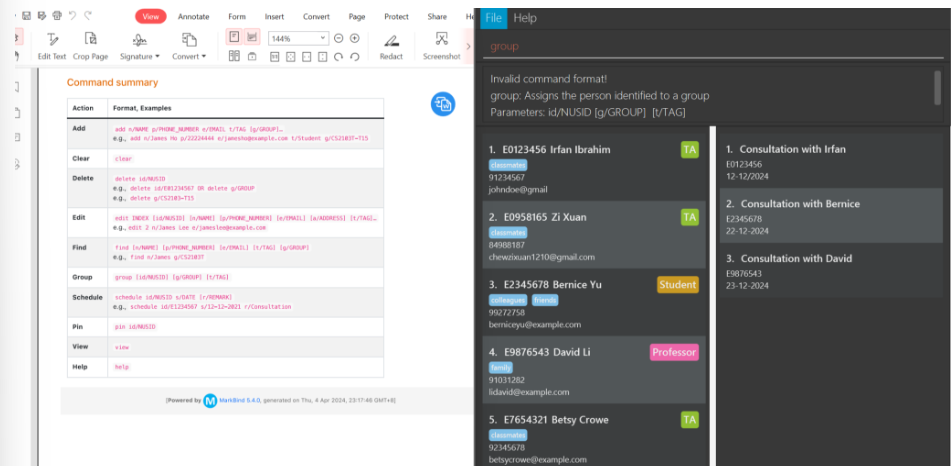Viewport: 951px width, 466px height.
Task: Click 'classmates' label on Betsy Crowe
Action: pos(508,435)
